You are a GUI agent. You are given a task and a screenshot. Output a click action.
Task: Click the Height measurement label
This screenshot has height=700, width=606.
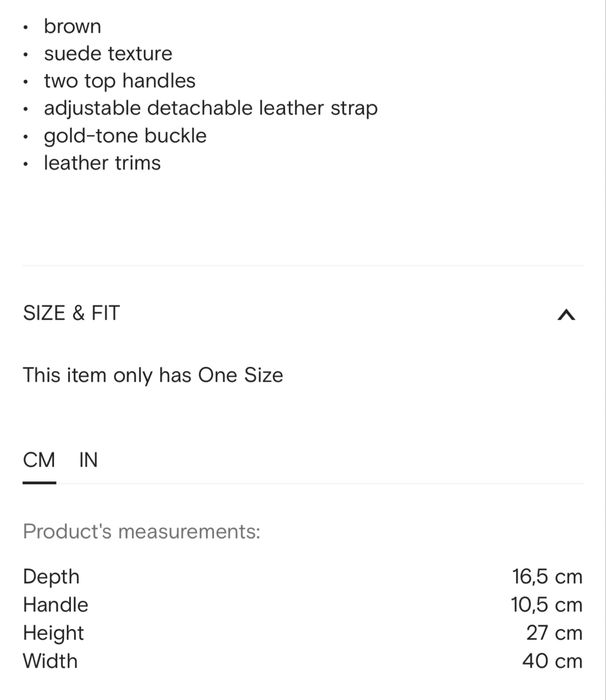tap(53, 633)
